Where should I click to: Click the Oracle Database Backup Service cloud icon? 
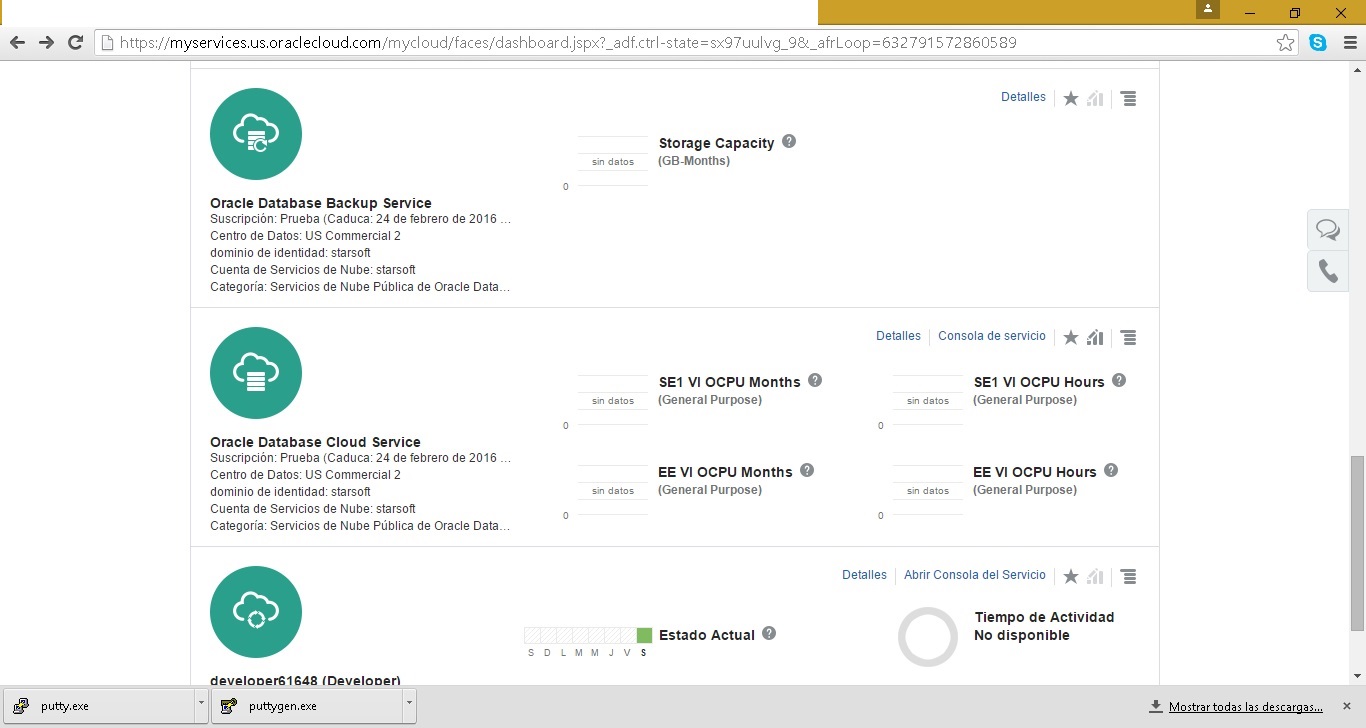click(x=256, y=134)
